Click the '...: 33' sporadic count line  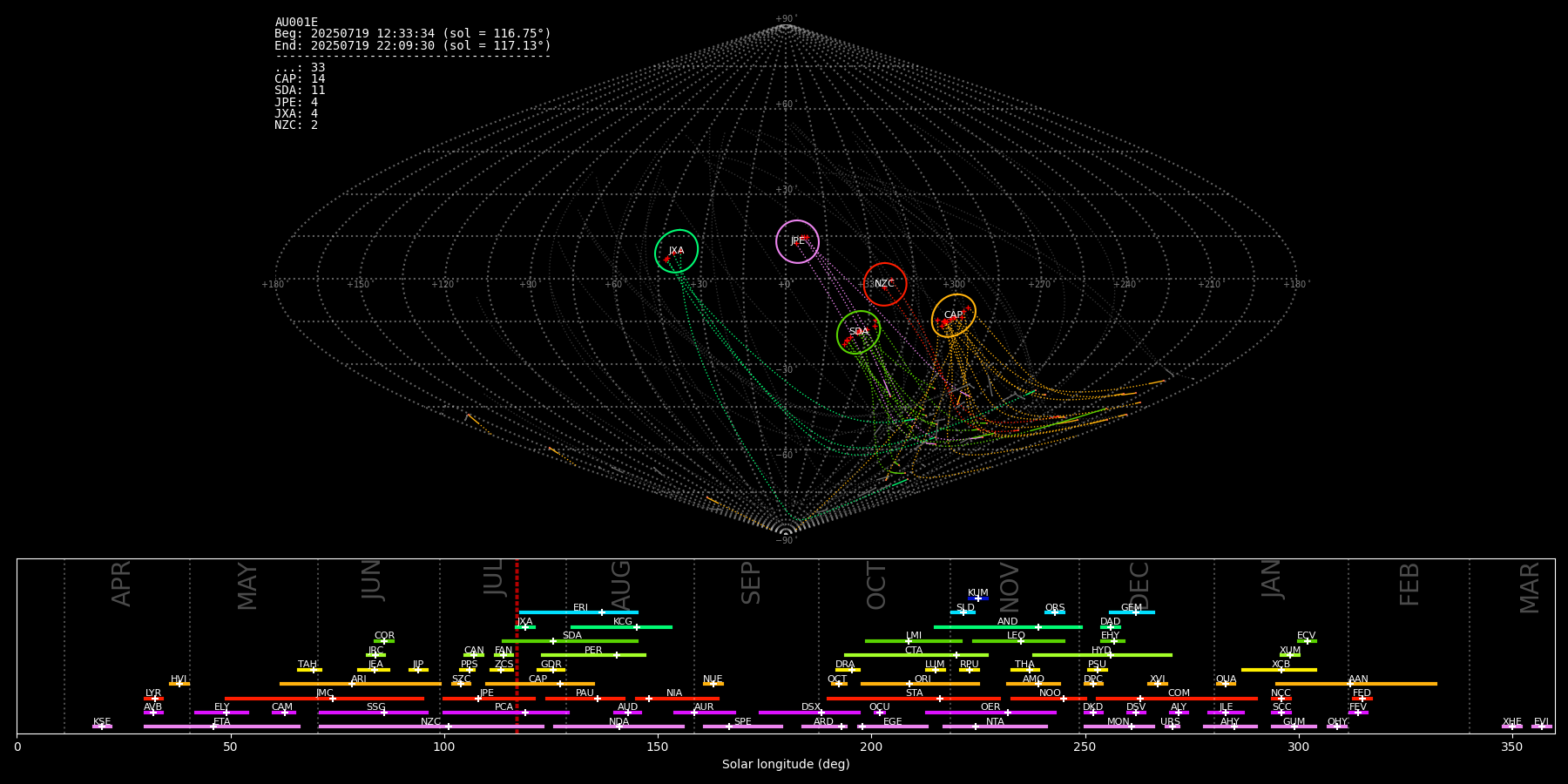(x=300, y=67)
